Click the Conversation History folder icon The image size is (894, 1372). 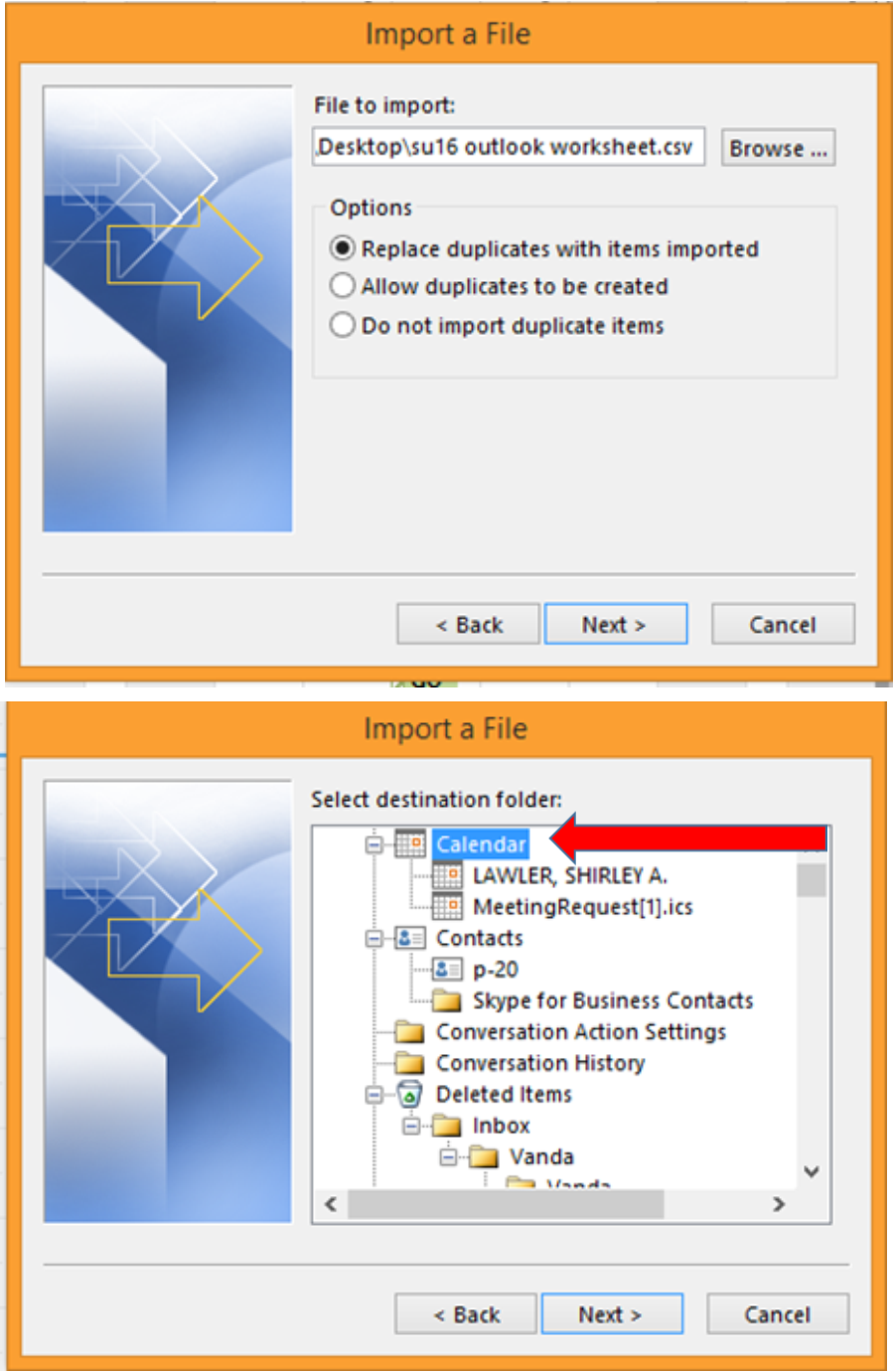click(x=409, y=1063)
